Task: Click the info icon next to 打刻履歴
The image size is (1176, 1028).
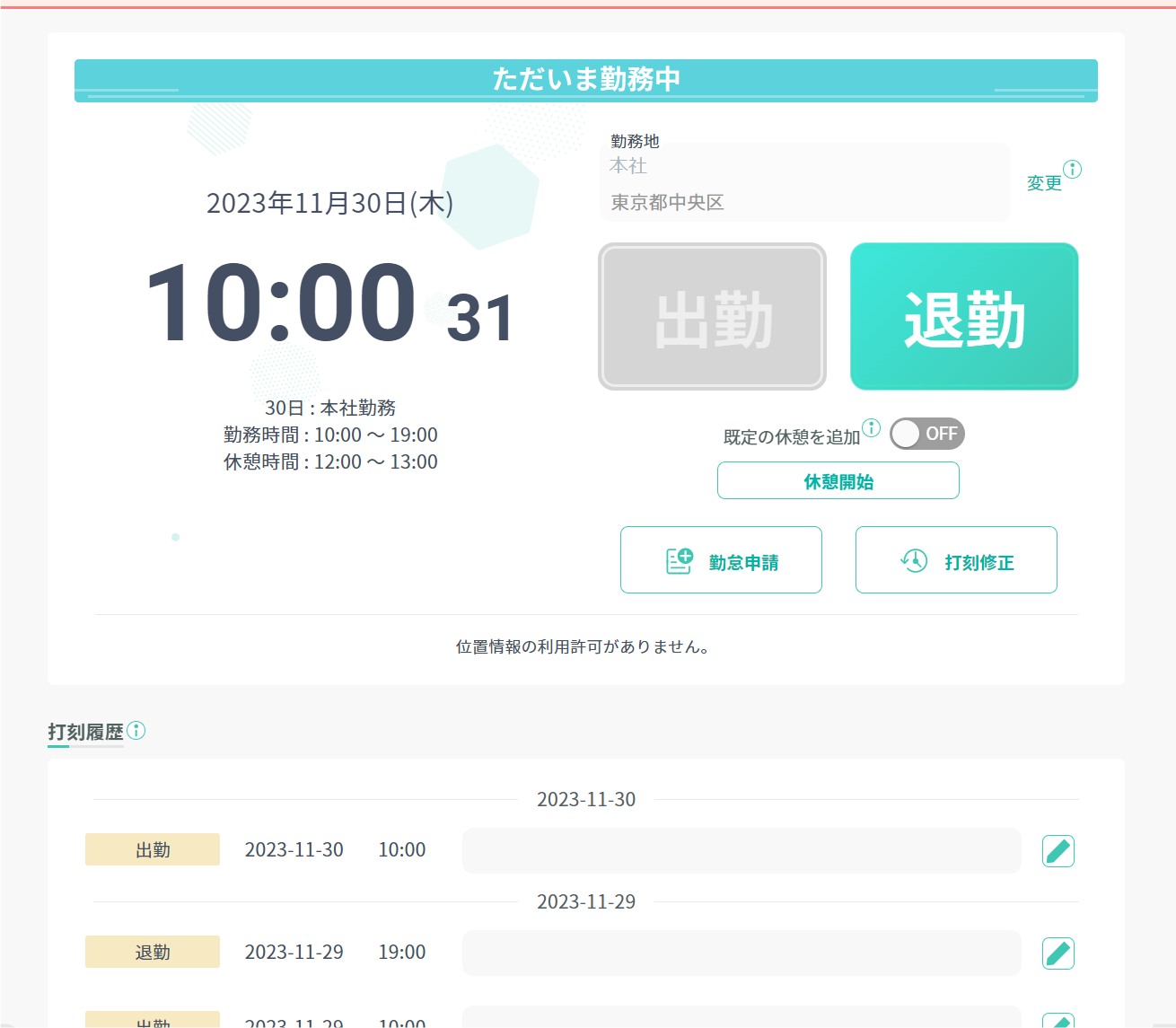Action: coord(136,730)
